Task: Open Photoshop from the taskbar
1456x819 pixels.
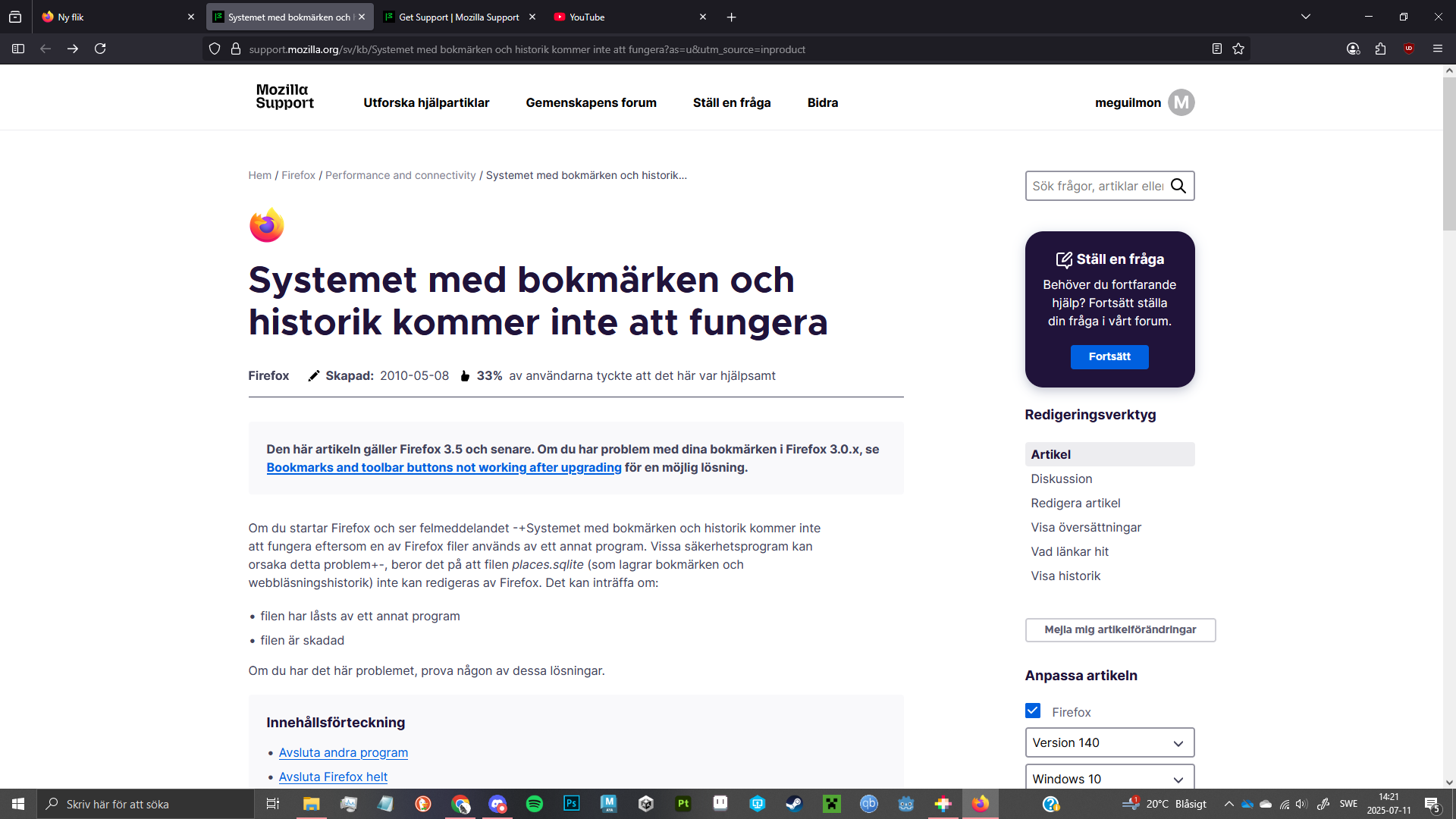Action: pyautogui.click(x=572, y=804)
